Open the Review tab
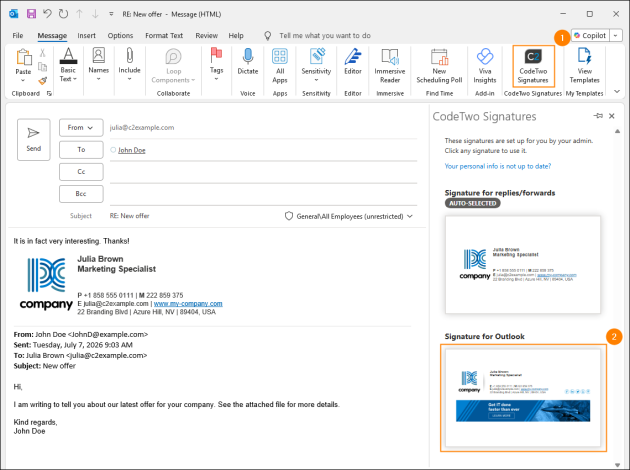 coord(207,35)
